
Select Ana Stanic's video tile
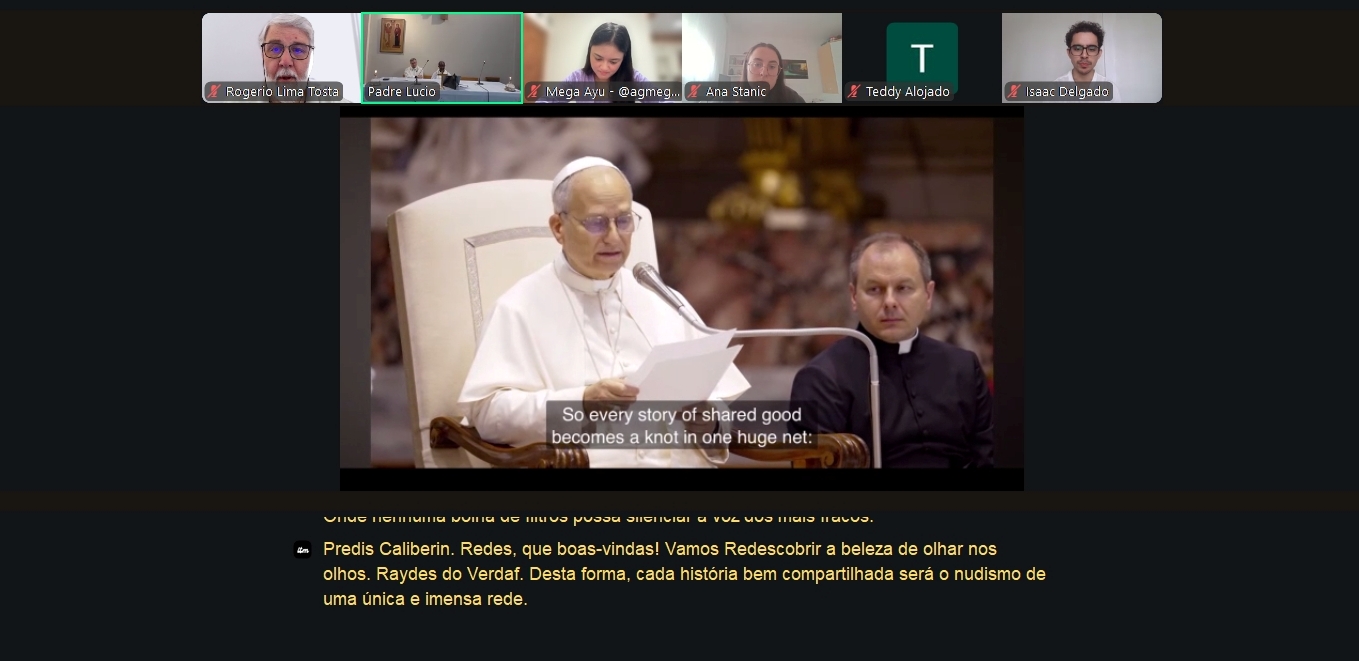tap(762, 50)
